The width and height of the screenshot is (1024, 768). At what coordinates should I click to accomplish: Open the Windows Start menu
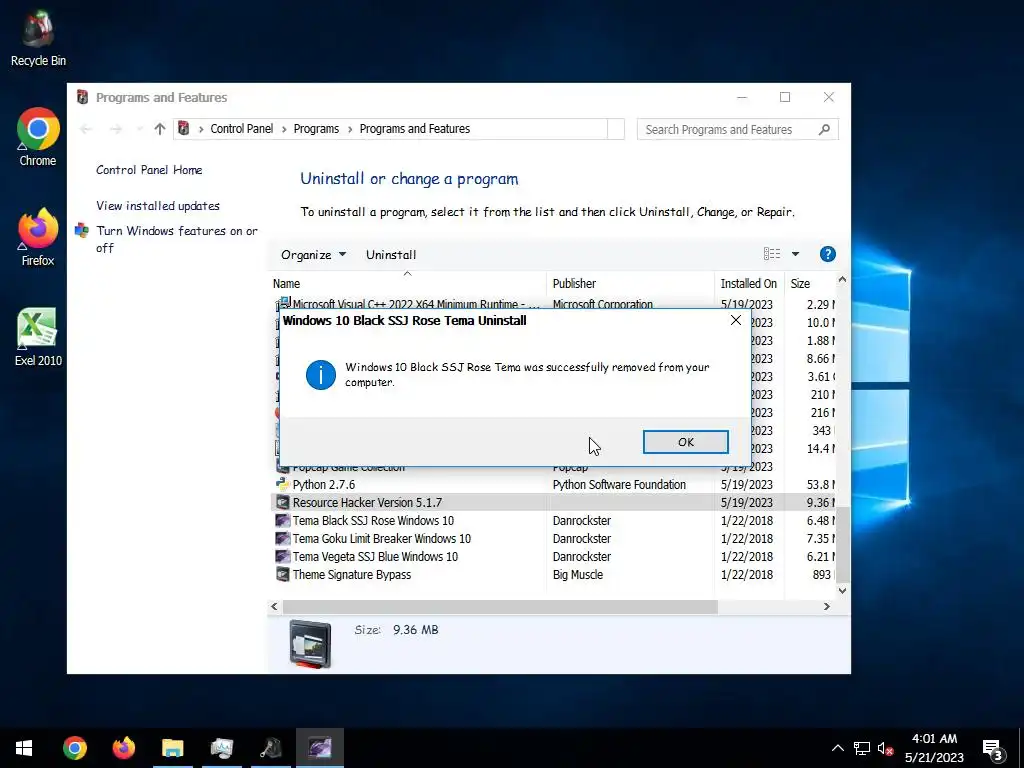coord(24,748)
